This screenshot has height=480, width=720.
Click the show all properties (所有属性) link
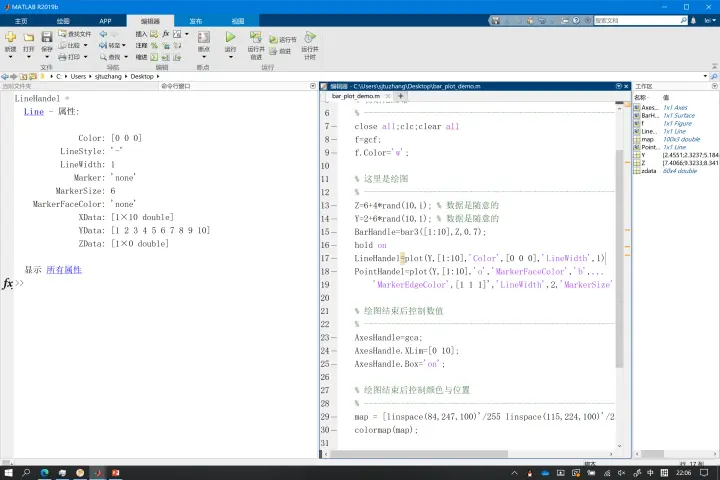click(x=64, y=270)
